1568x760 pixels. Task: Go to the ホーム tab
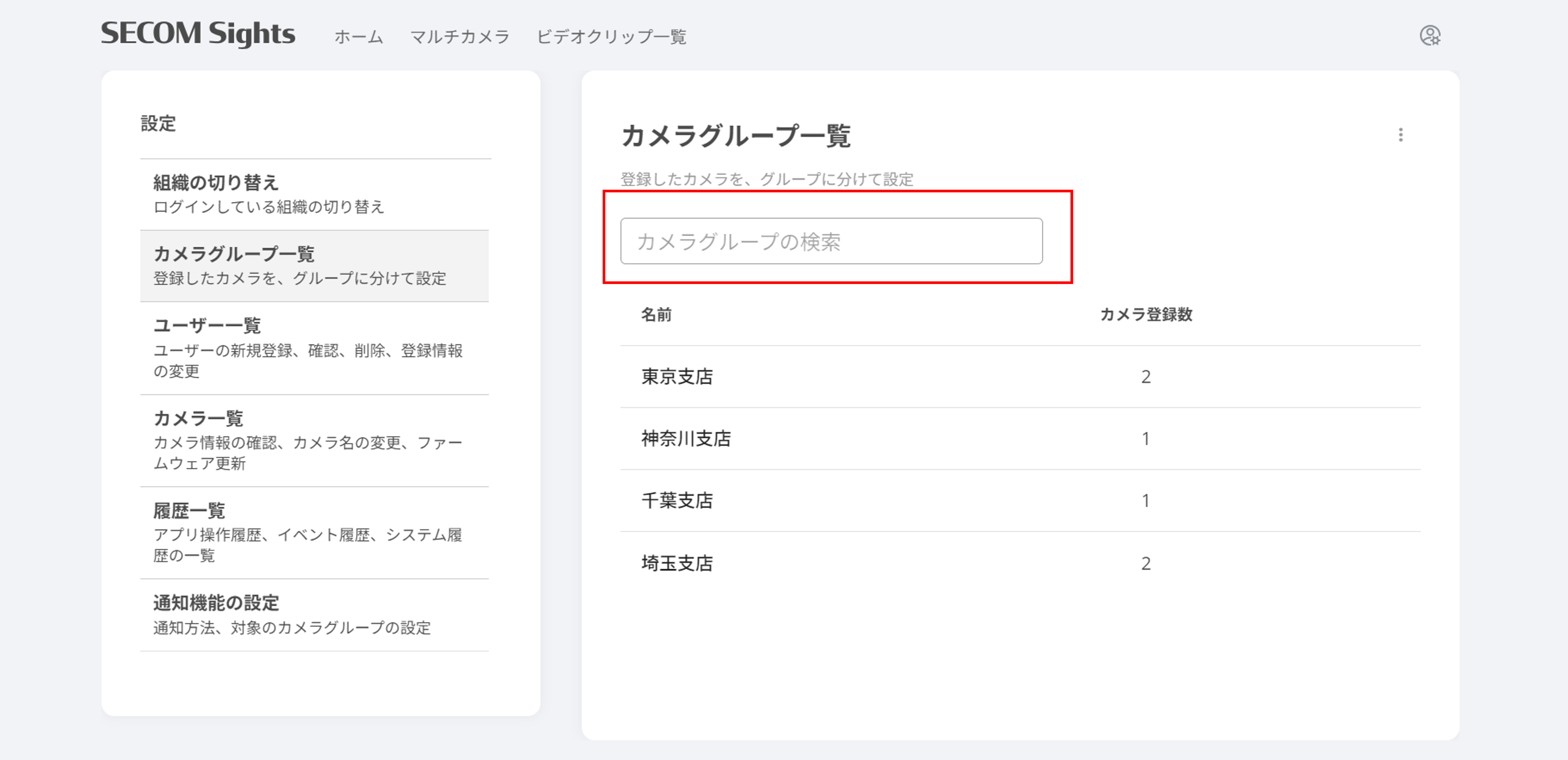pos(359,36)
